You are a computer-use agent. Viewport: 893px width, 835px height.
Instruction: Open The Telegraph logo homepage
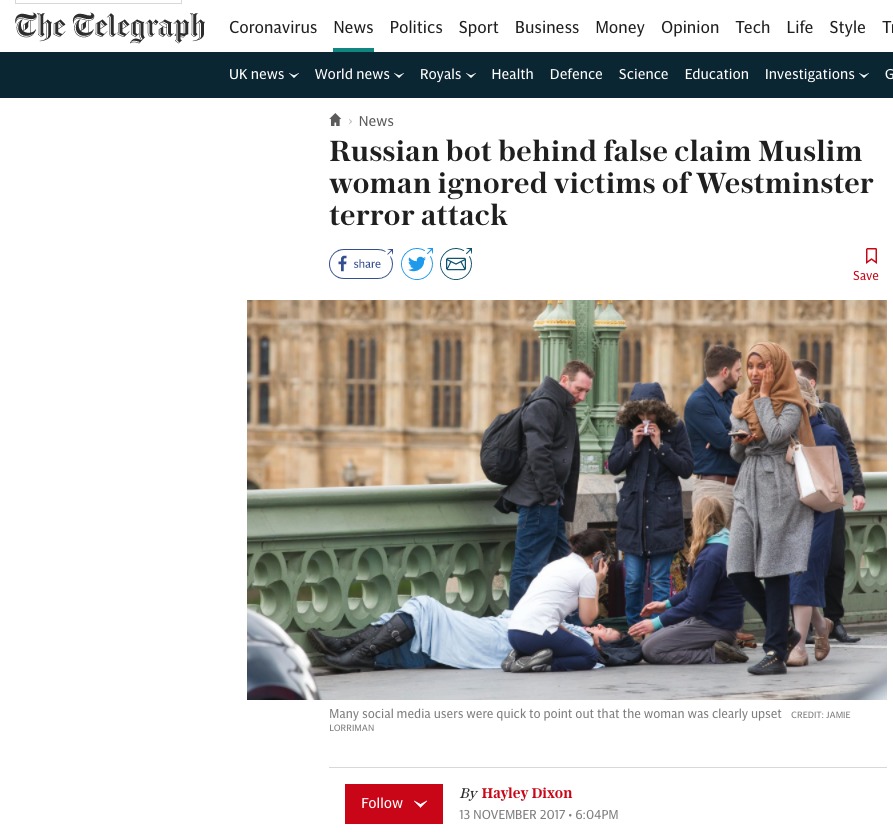(x=109, y=27)
